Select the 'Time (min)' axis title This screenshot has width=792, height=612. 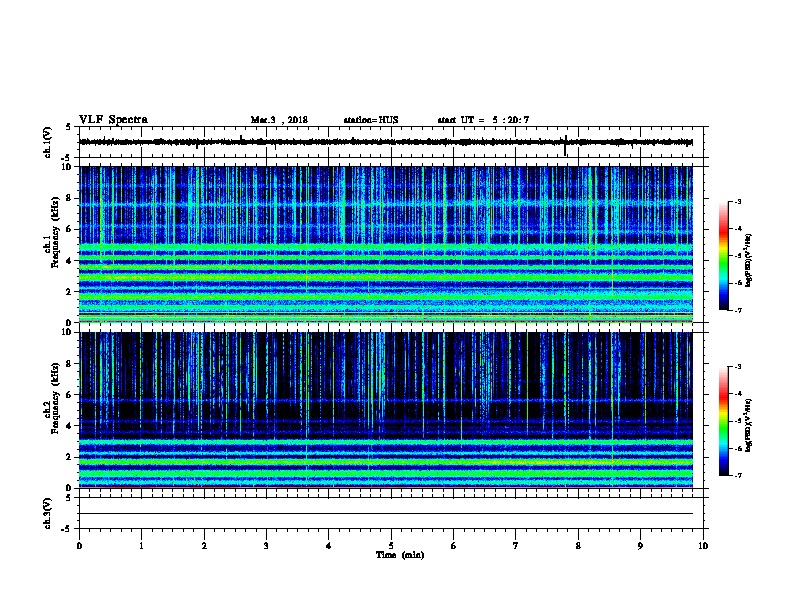[400, 555]
